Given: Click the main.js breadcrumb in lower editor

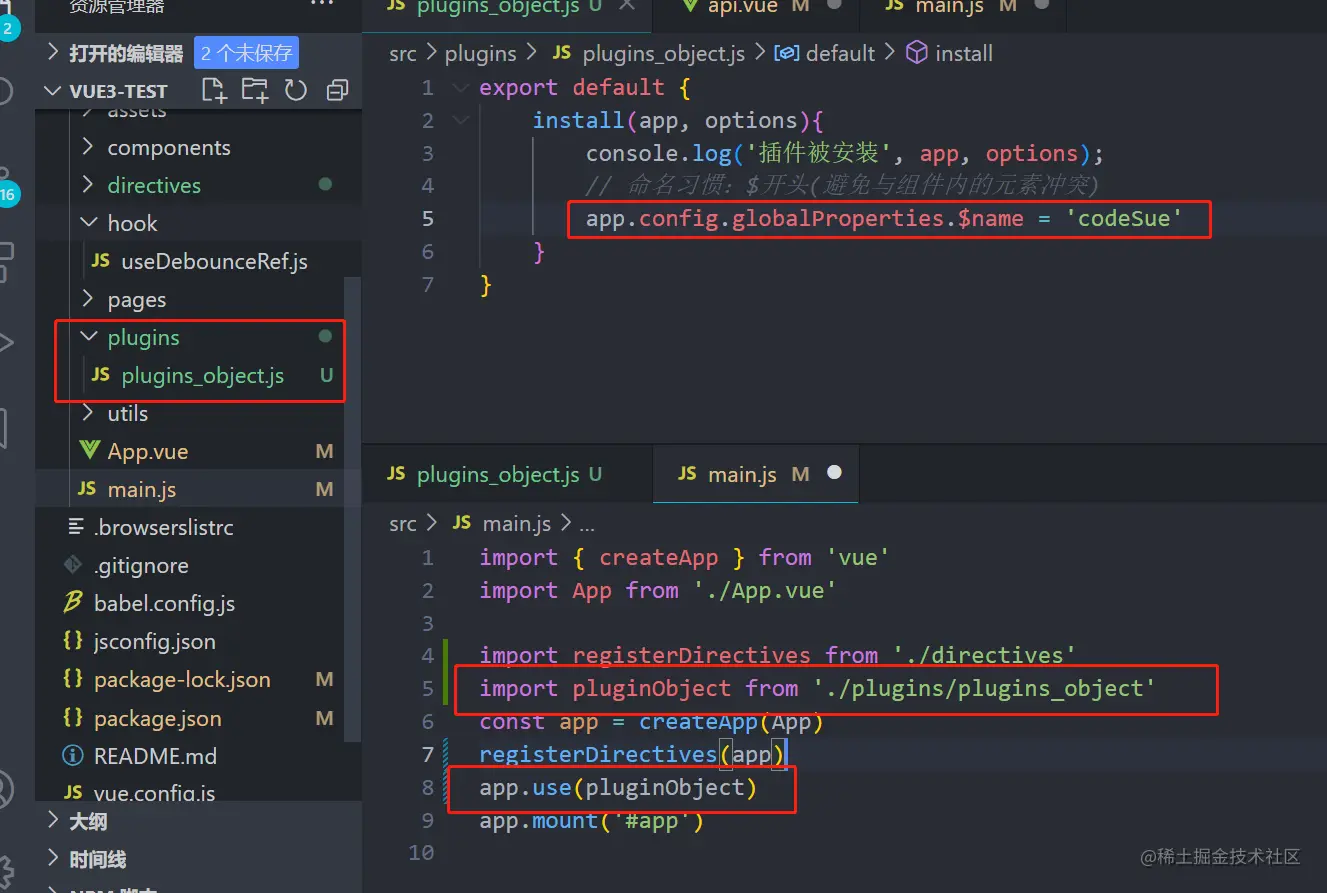Looking at the screenshot, I should [503, 523].
